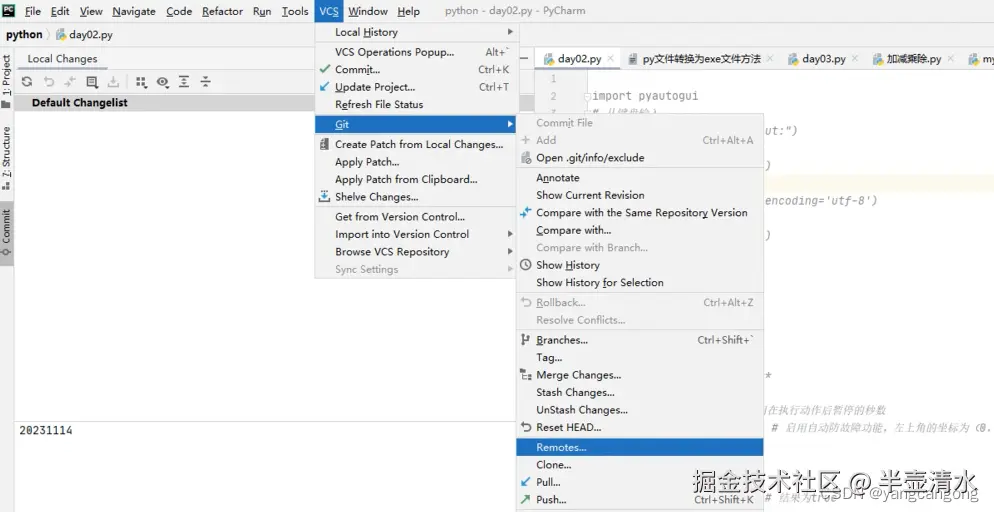Open the eye View Options dropdown
Image resolution: width=994 pixels, height=512 pixels.
click(163, 82)
